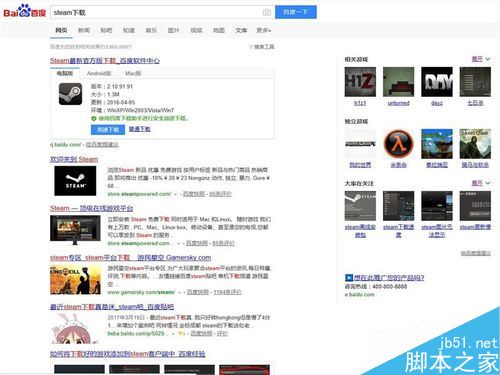Image resolution: width=500 pixels, height=375 pixels.
Task: Click the Steam app icon in download card
Action: pos(70,94)
